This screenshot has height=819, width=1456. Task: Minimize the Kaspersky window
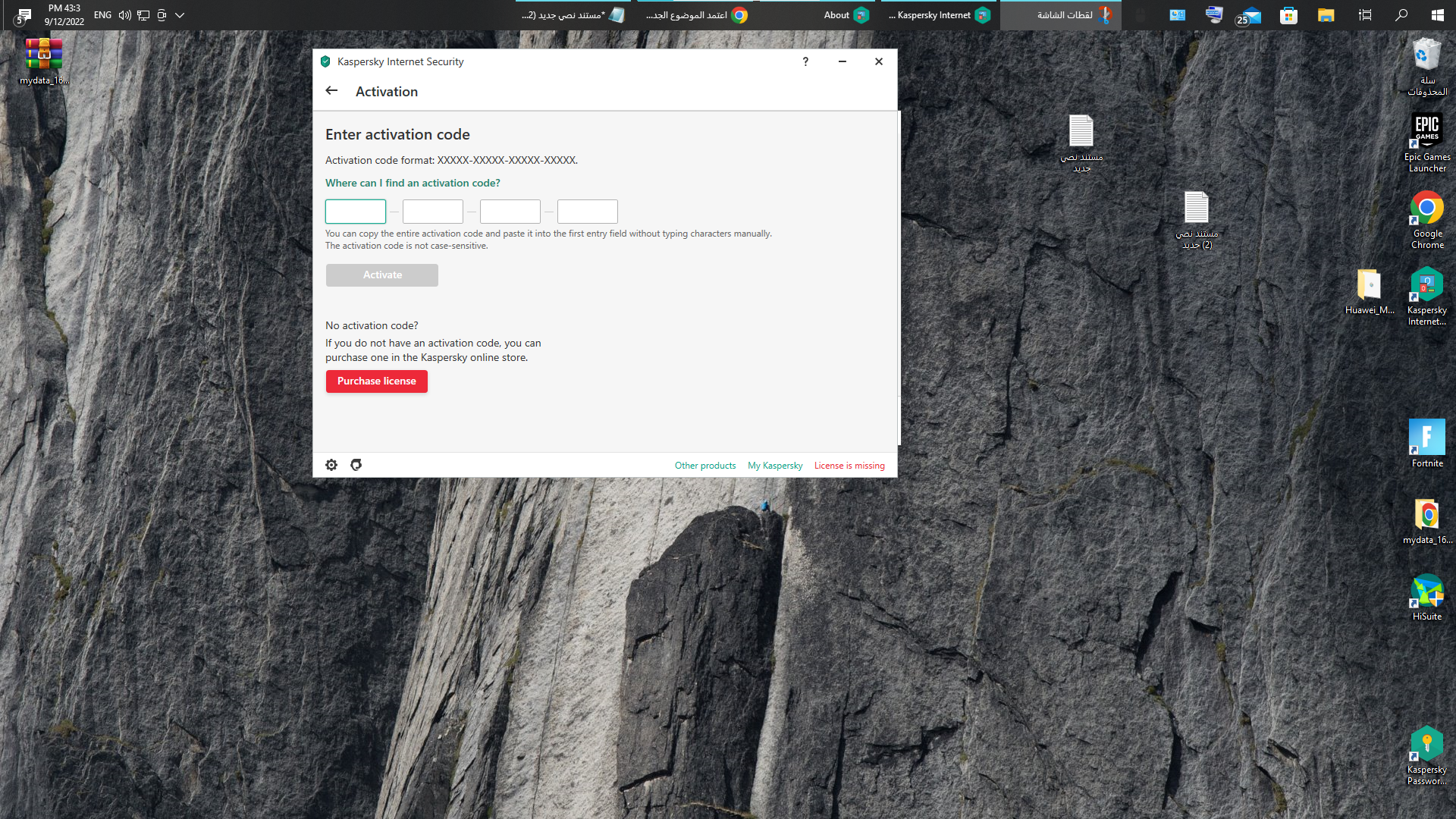tap(842, 61)
